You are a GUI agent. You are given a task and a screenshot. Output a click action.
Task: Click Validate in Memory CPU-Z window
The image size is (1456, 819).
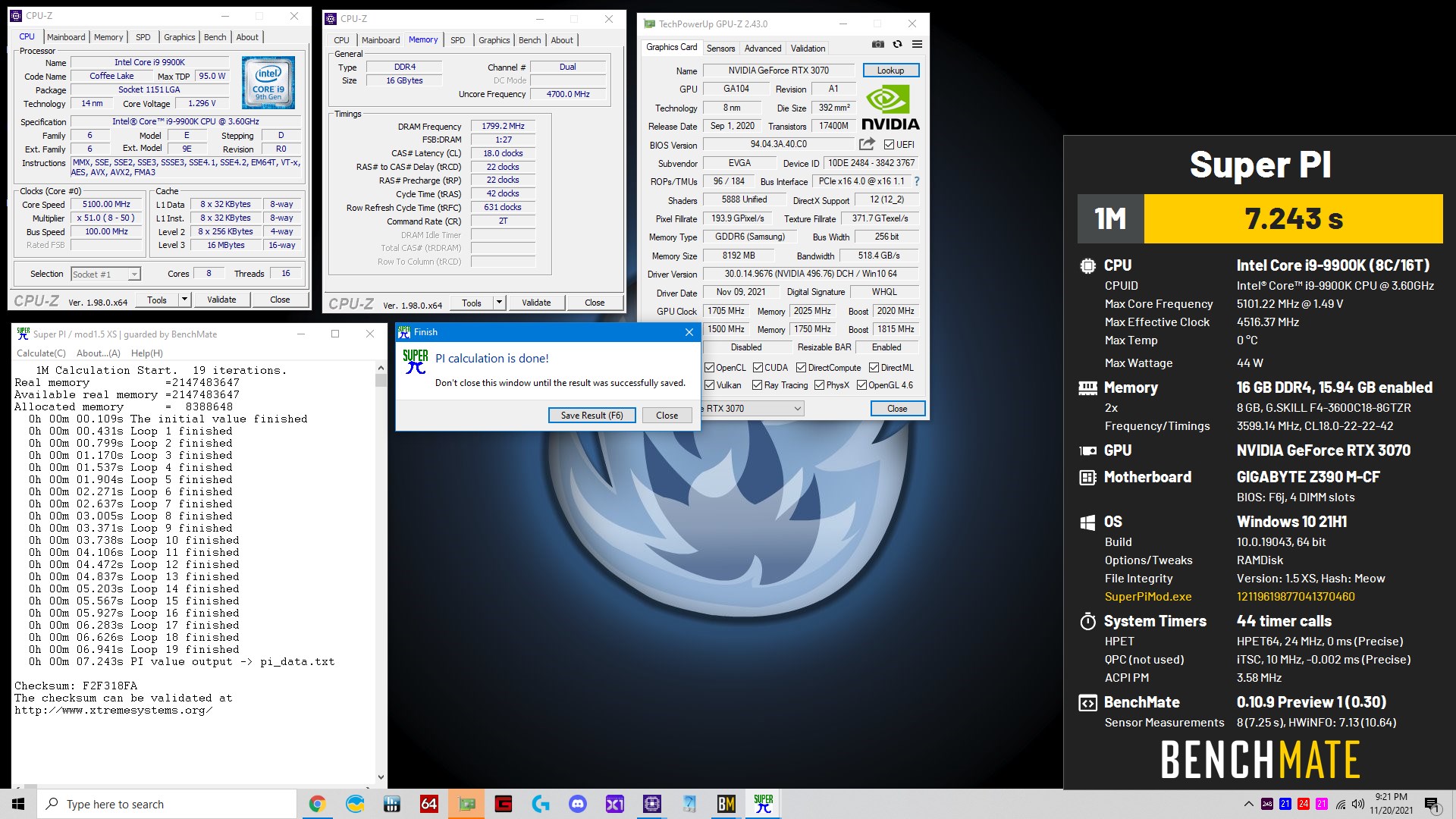[536, 303]
